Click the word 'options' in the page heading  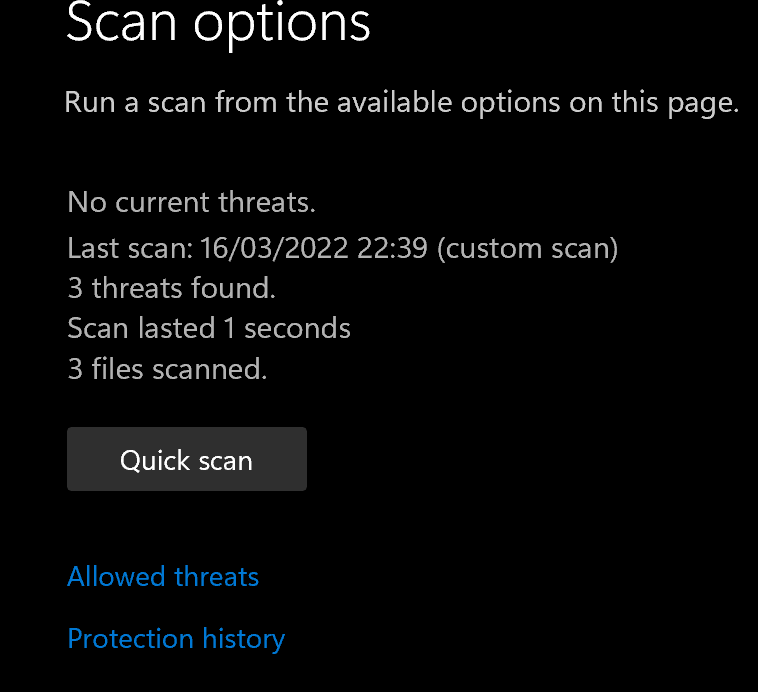(282, 22)
